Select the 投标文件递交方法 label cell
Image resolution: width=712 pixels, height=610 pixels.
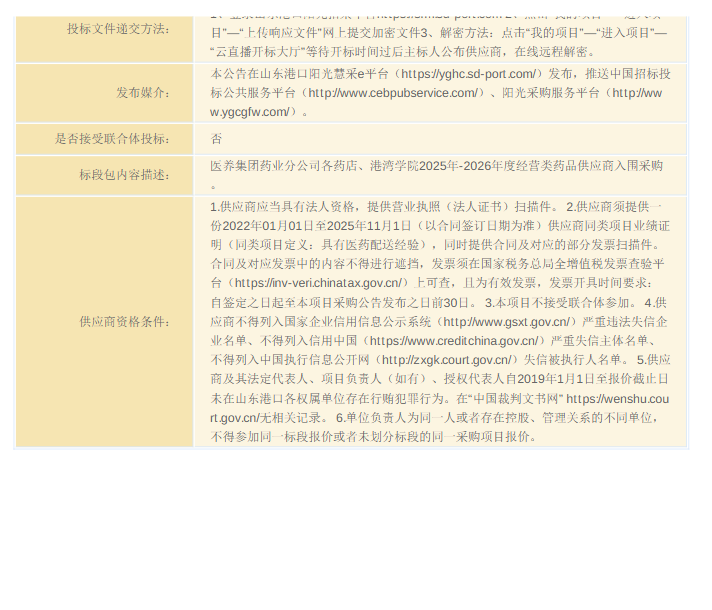tap(118, 29)
